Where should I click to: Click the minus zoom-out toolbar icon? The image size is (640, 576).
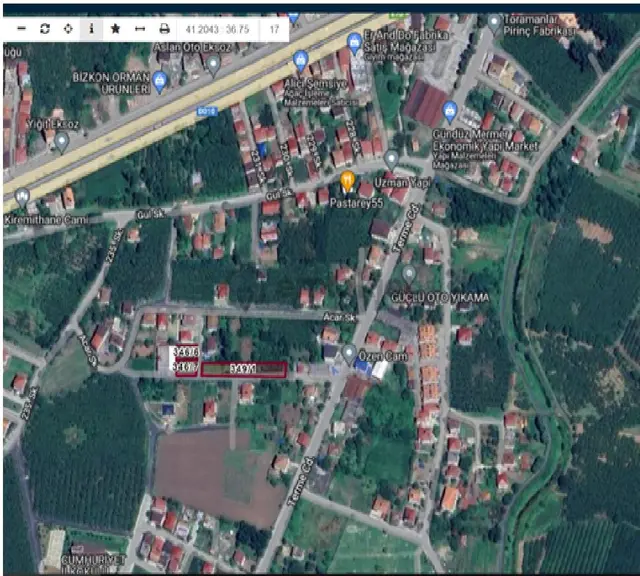22,29
